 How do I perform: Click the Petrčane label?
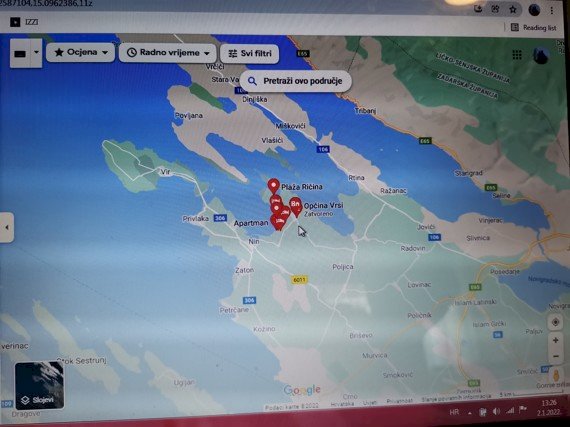pyautogui.click(x=234, y=310)
